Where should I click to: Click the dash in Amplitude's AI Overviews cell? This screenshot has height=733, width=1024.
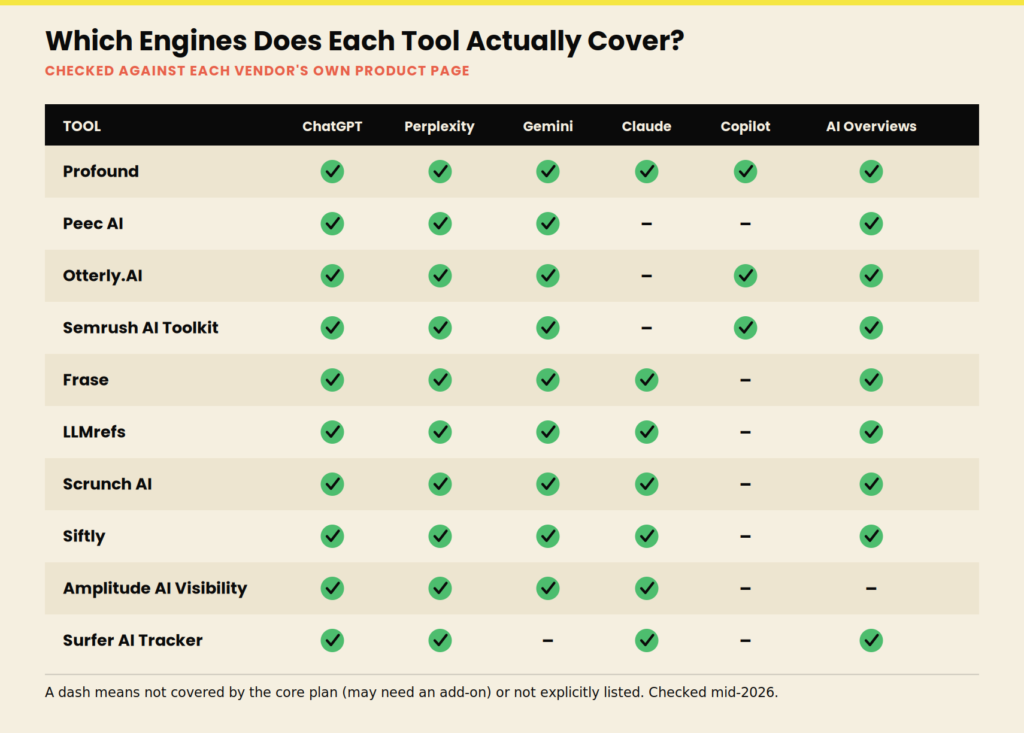click(x=871, y=588)
